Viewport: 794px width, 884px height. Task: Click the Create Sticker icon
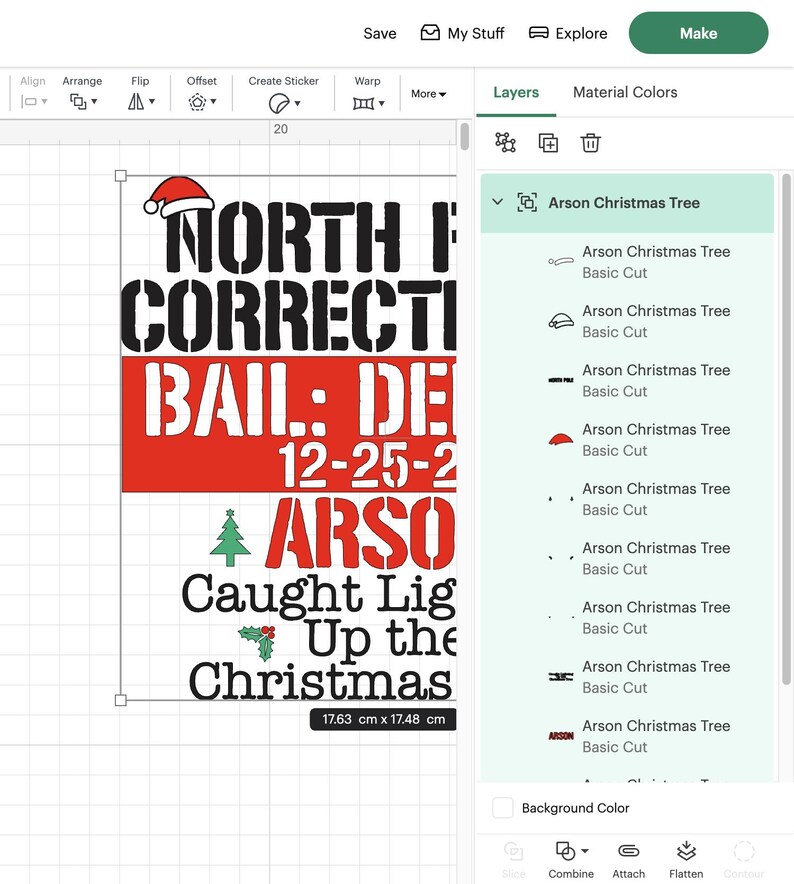click(x=279, y=104)
